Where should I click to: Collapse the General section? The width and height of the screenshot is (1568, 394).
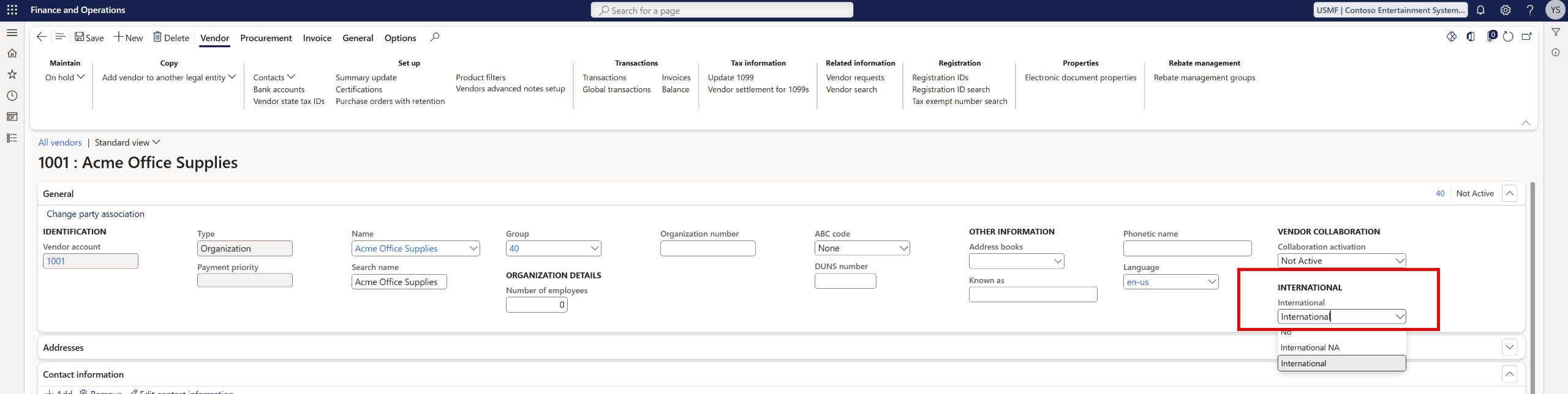point(1510,193)
